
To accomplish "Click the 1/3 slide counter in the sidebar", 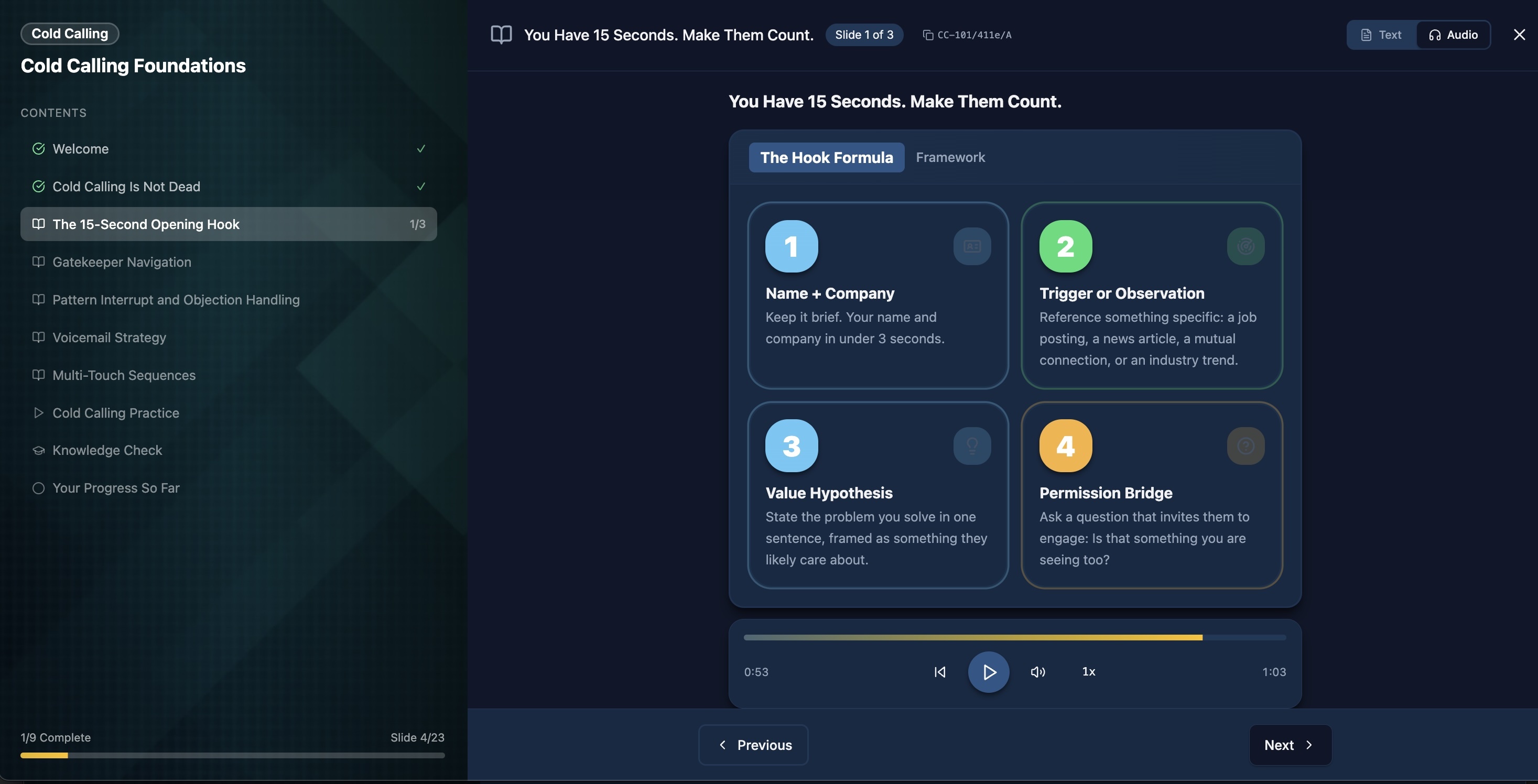I will point(417,224).
